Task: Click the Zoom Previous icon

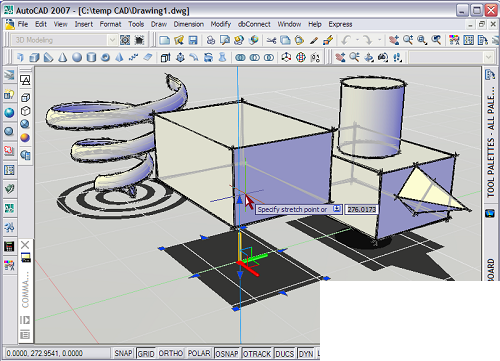Action: tap(436, 40)
